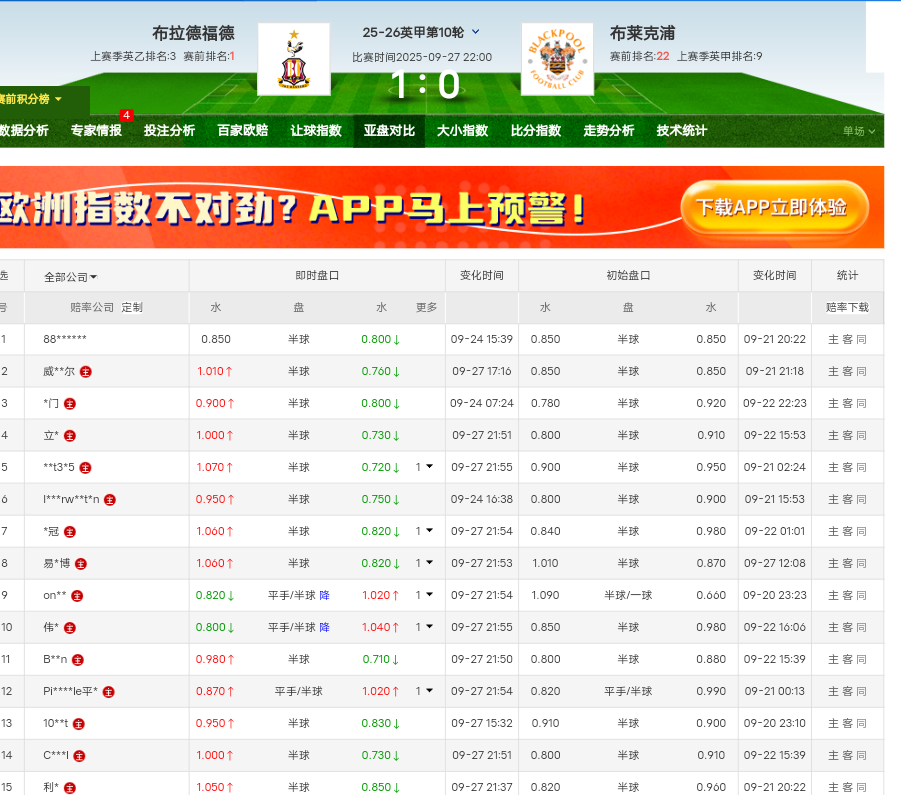Click 降 link in the on** row
901x795 pixels.
click(325, 596)
